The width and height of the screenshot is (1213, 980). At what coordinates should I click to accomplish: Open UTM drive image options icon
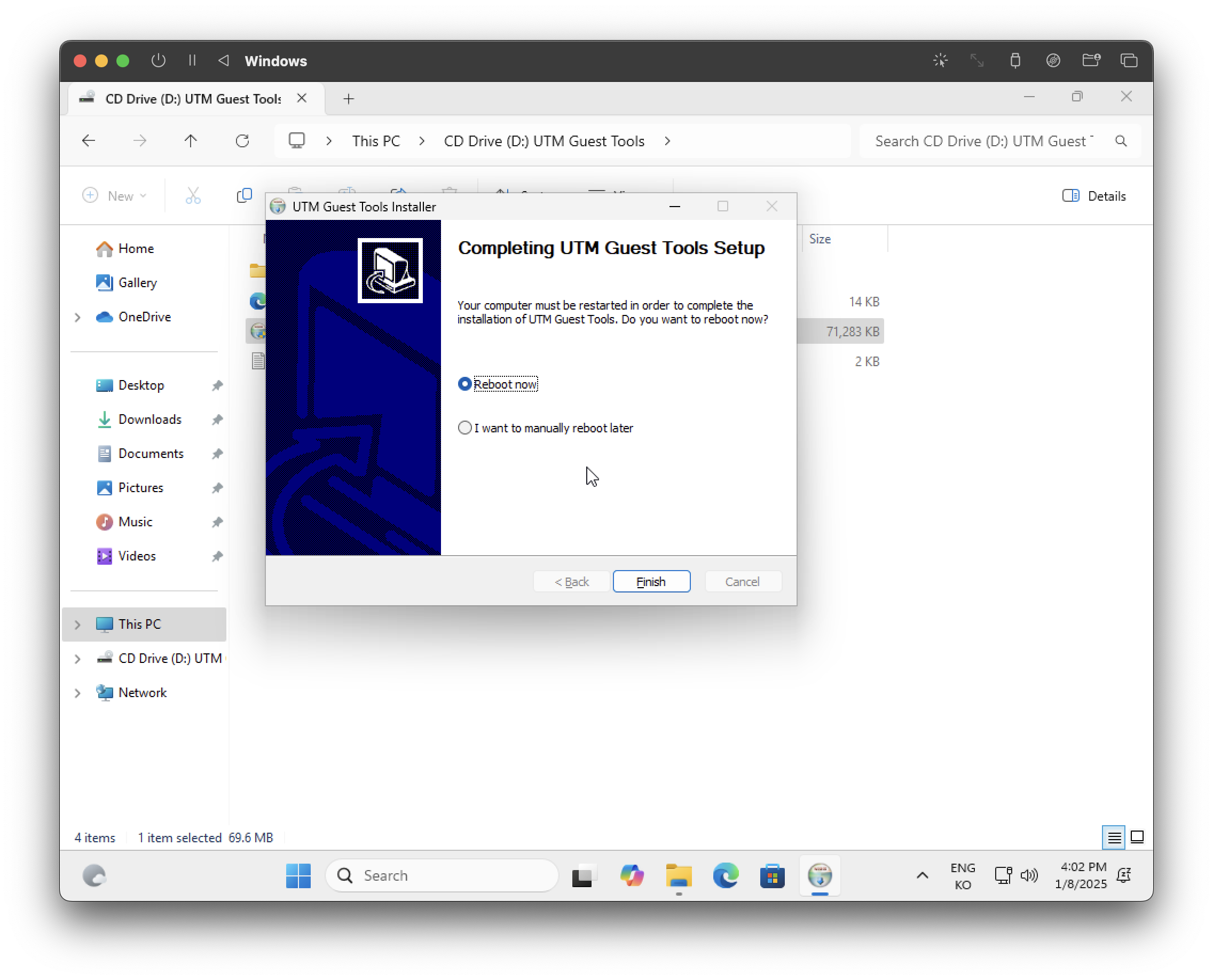click(x=1053, y=60)
